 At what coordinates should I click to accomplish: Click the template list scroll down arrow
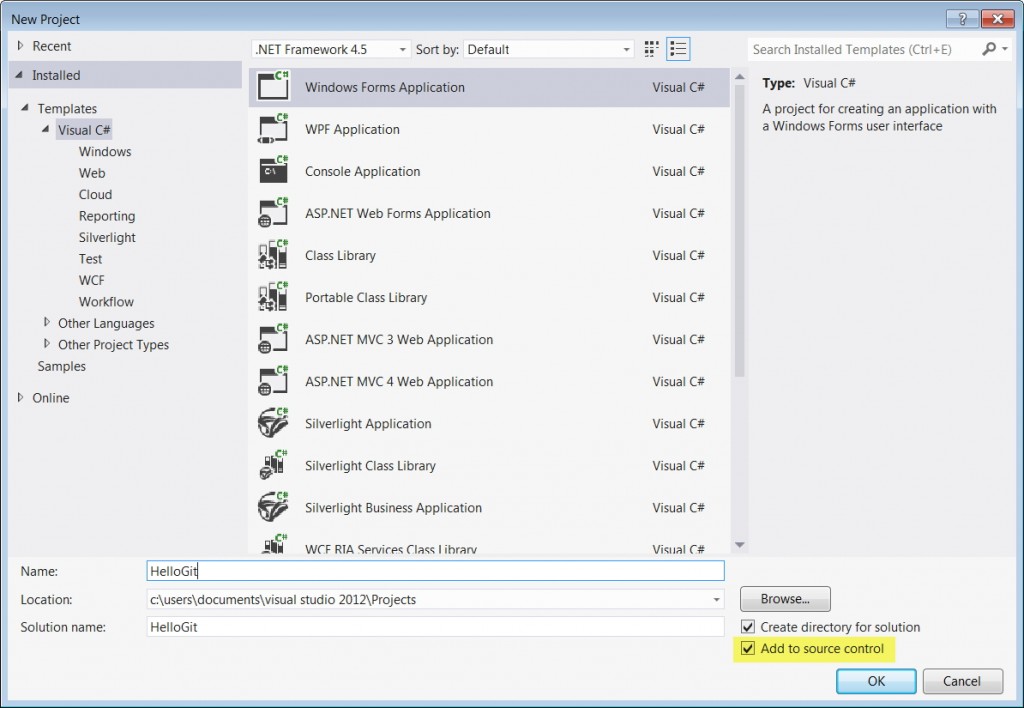point(739,545)
